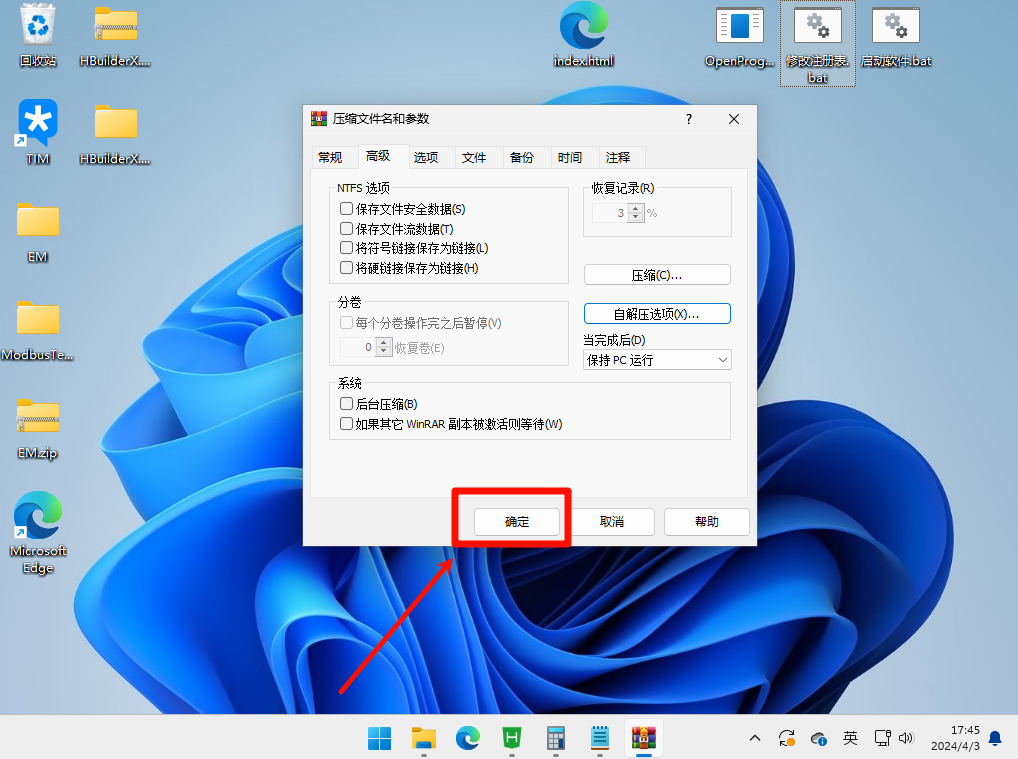Confirm with the 确定 button

(517, 521)
